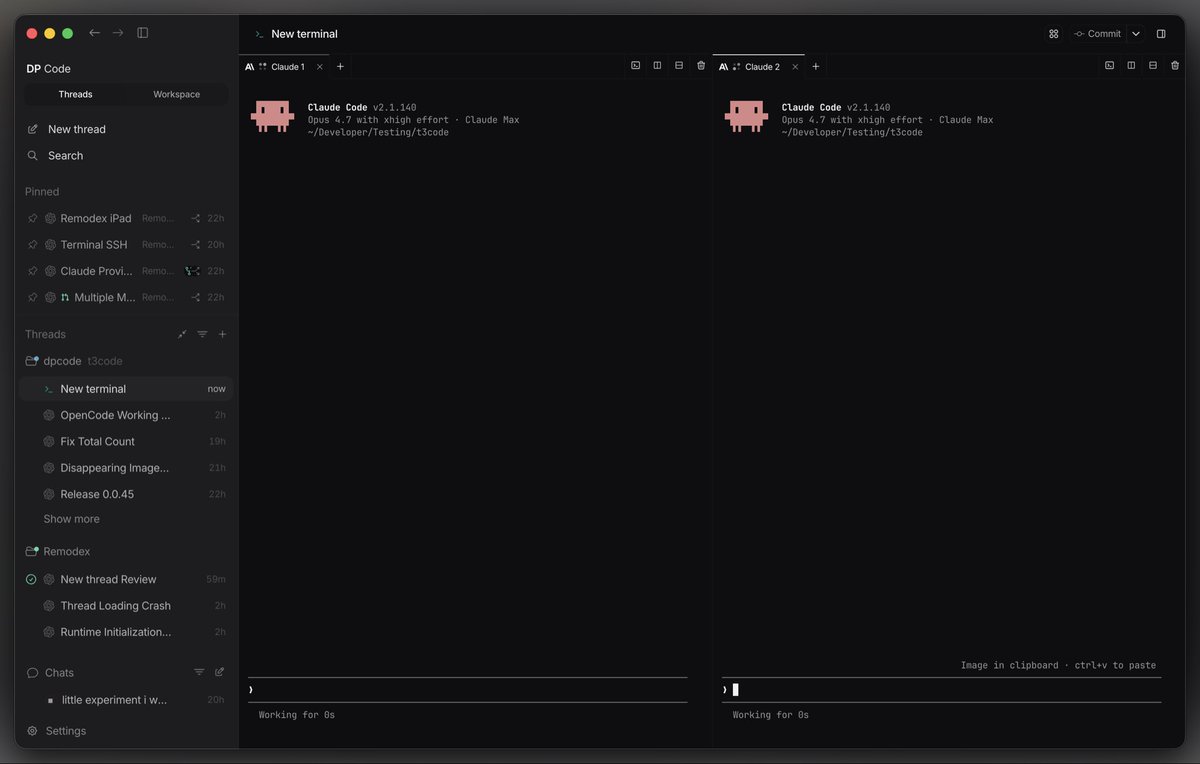Open the Chats filter menu
The height and width of the screenshot is (764, 1200).
(199, 673)
